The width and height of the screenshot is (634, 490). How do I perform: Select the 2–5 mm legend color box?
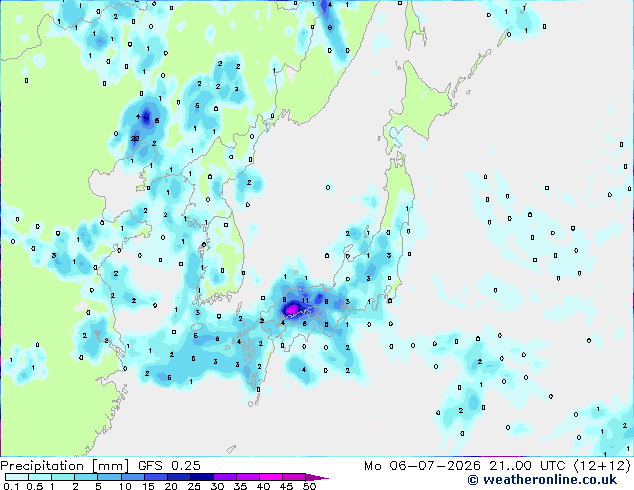click(86, 477)
